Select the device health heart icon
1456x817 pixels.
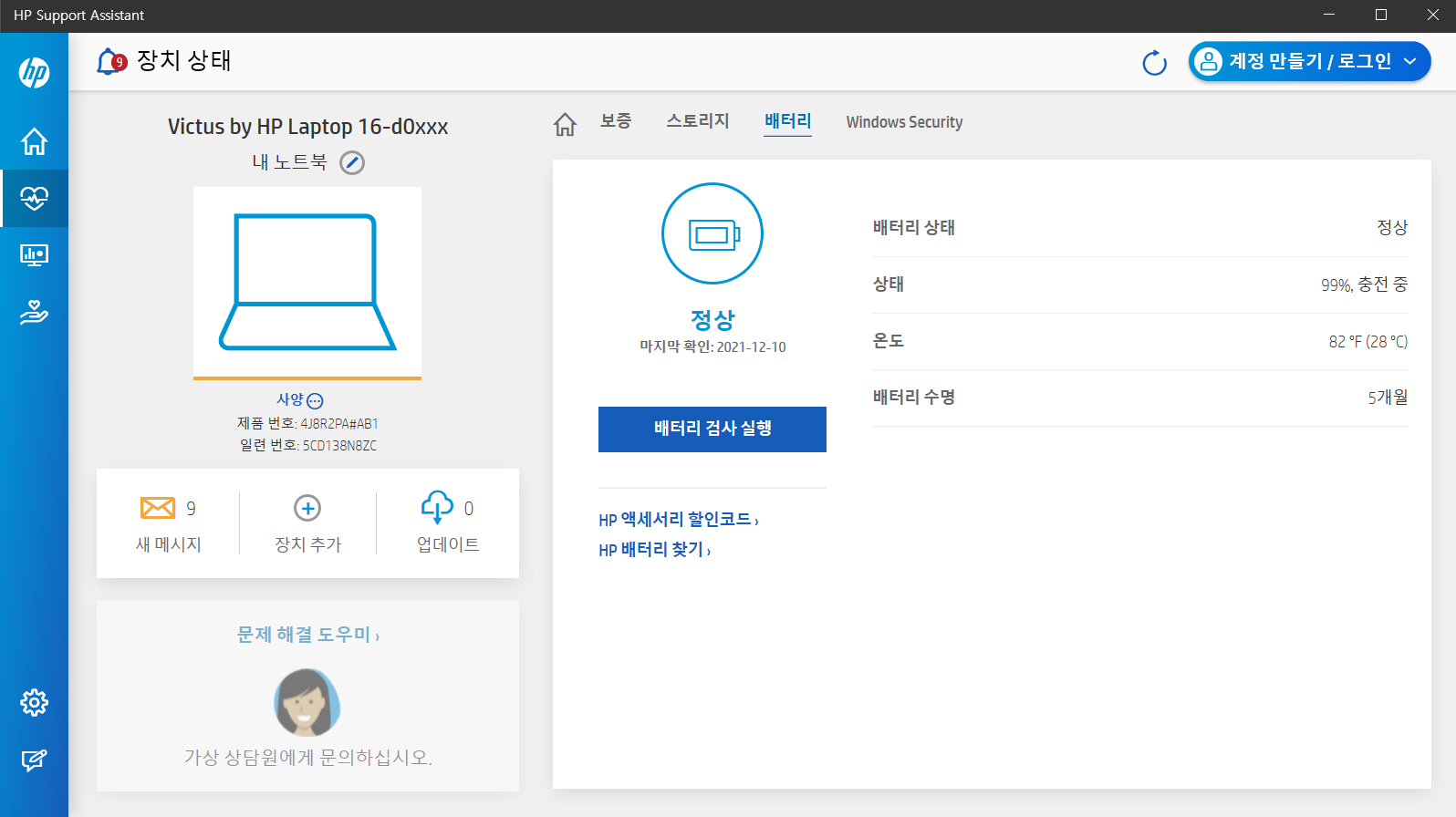[34, 198]
